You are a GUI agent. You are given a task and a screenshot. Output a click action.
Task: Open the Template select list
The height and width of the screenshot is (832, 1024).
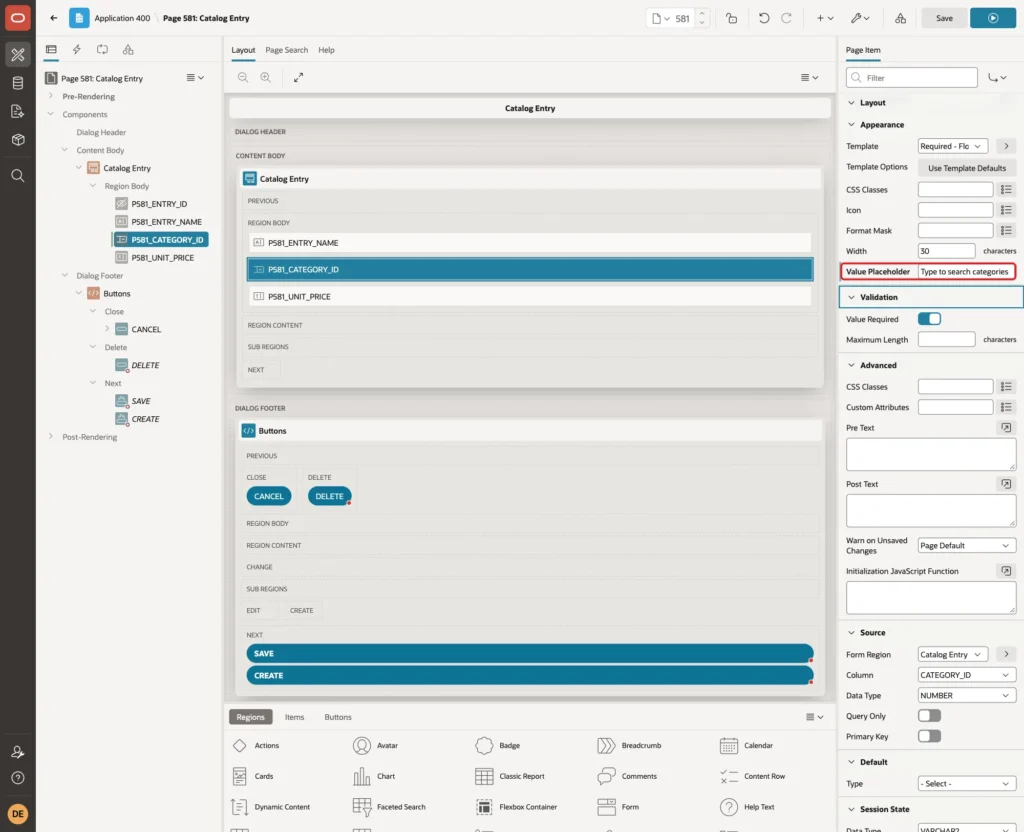pos(952,146)
